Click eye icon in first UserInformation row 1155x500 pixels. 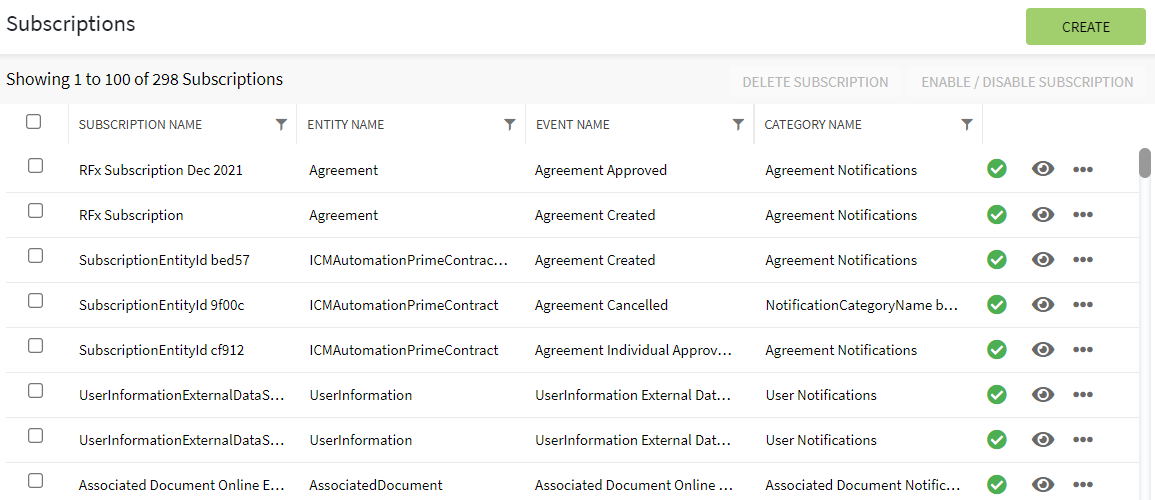pos(1043,394)
